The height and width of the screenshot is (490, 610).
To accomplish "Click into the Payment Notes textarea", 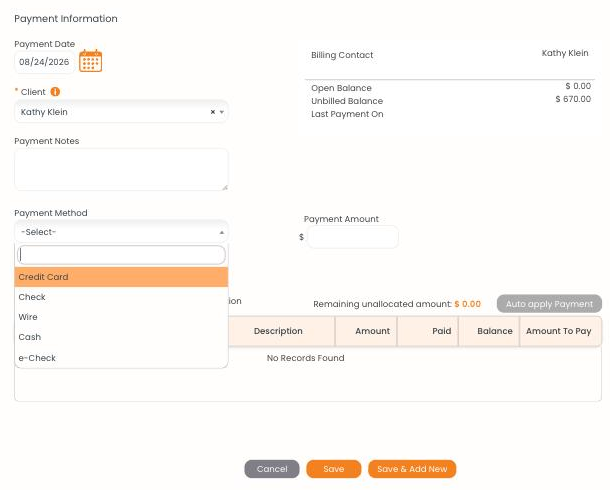I will click(121, 169).
